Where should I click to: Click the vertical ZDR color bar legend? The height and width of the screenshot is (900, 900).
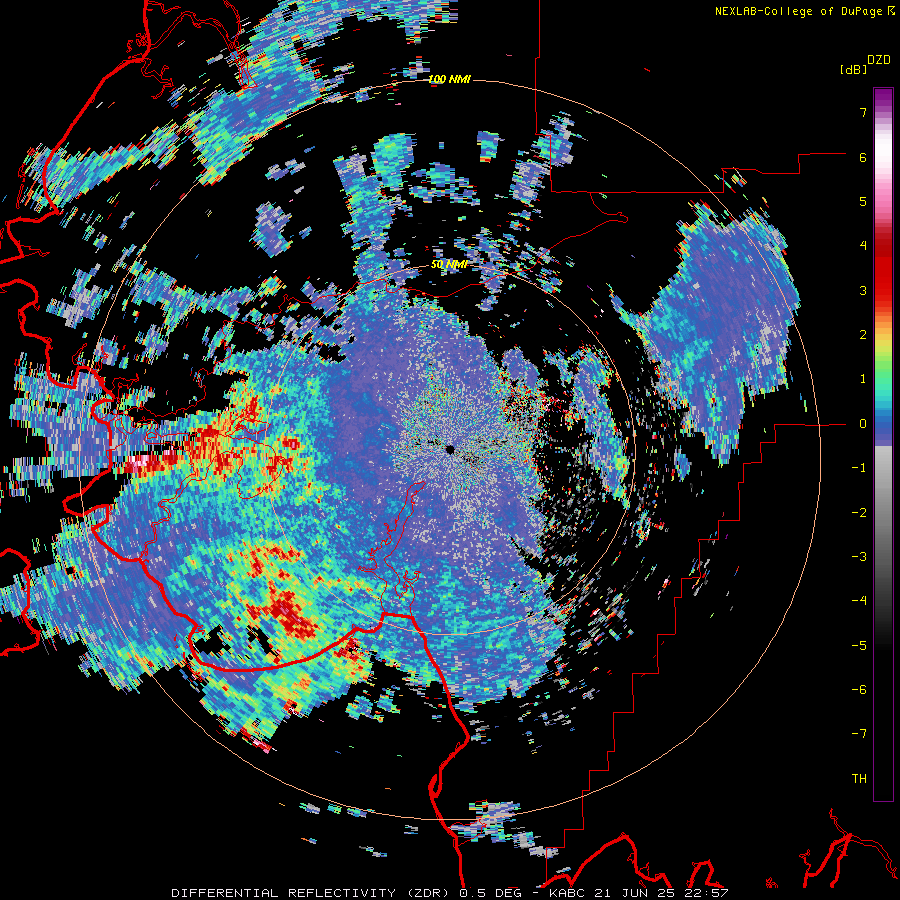[x=883, y=444]
